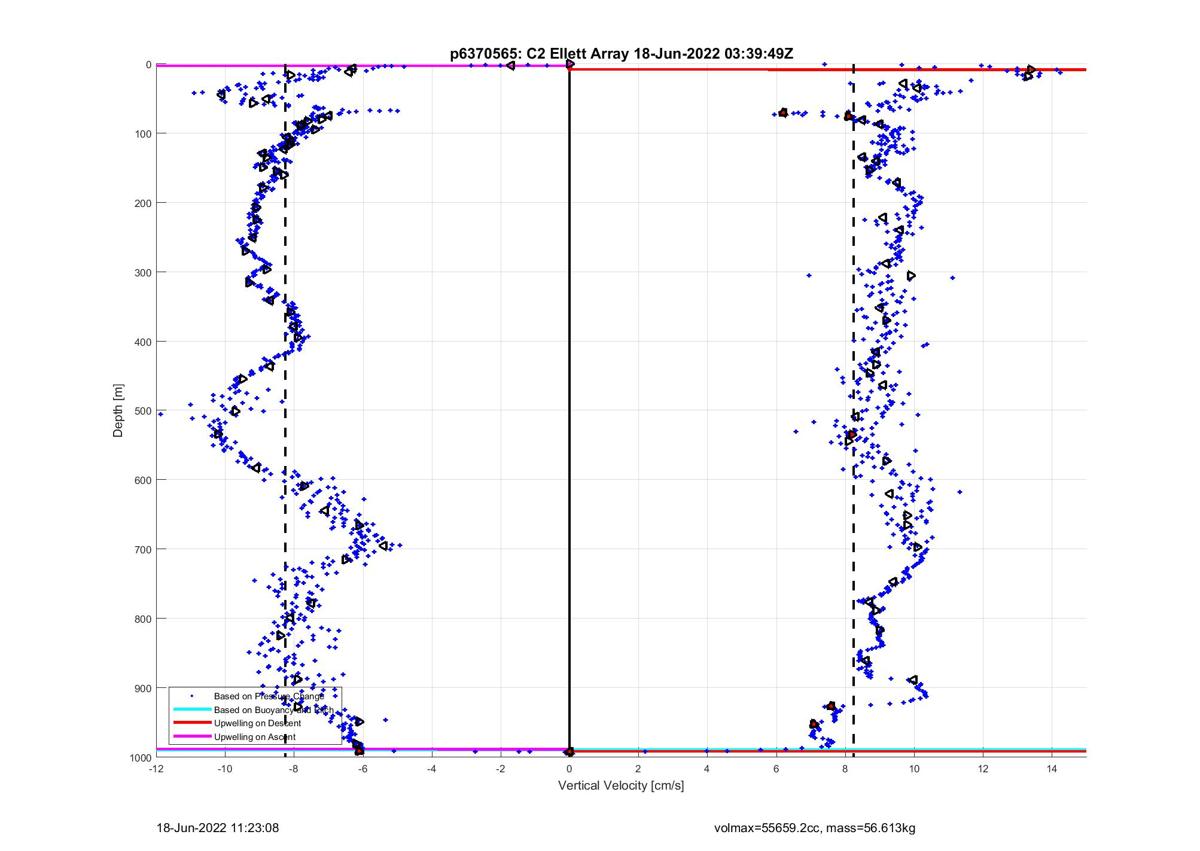Click the x-axis tick label '-12'
The height and width of the screenshot is (851, 1200).
click(156, 769)
